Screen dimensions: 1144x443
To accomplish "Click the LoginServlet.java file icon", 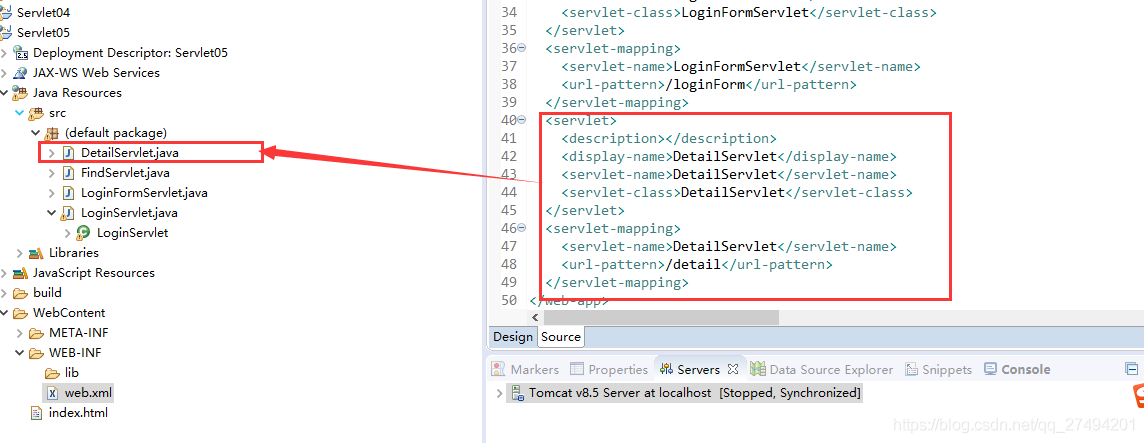I will coord(69,213).
